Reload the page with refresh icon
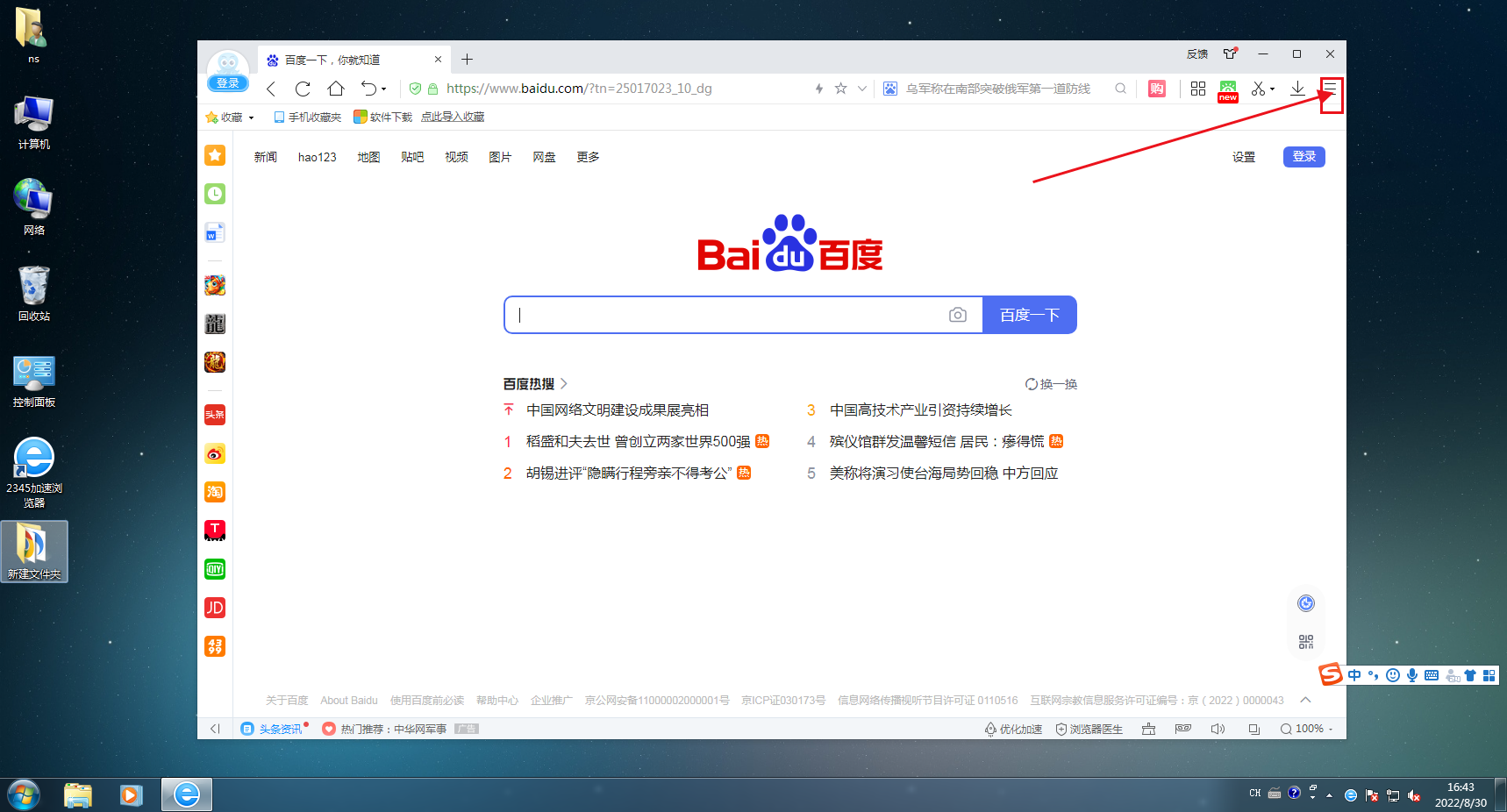Image resolution: width=1507 pixels, height=812 pixels. click(x=303, y=89)
